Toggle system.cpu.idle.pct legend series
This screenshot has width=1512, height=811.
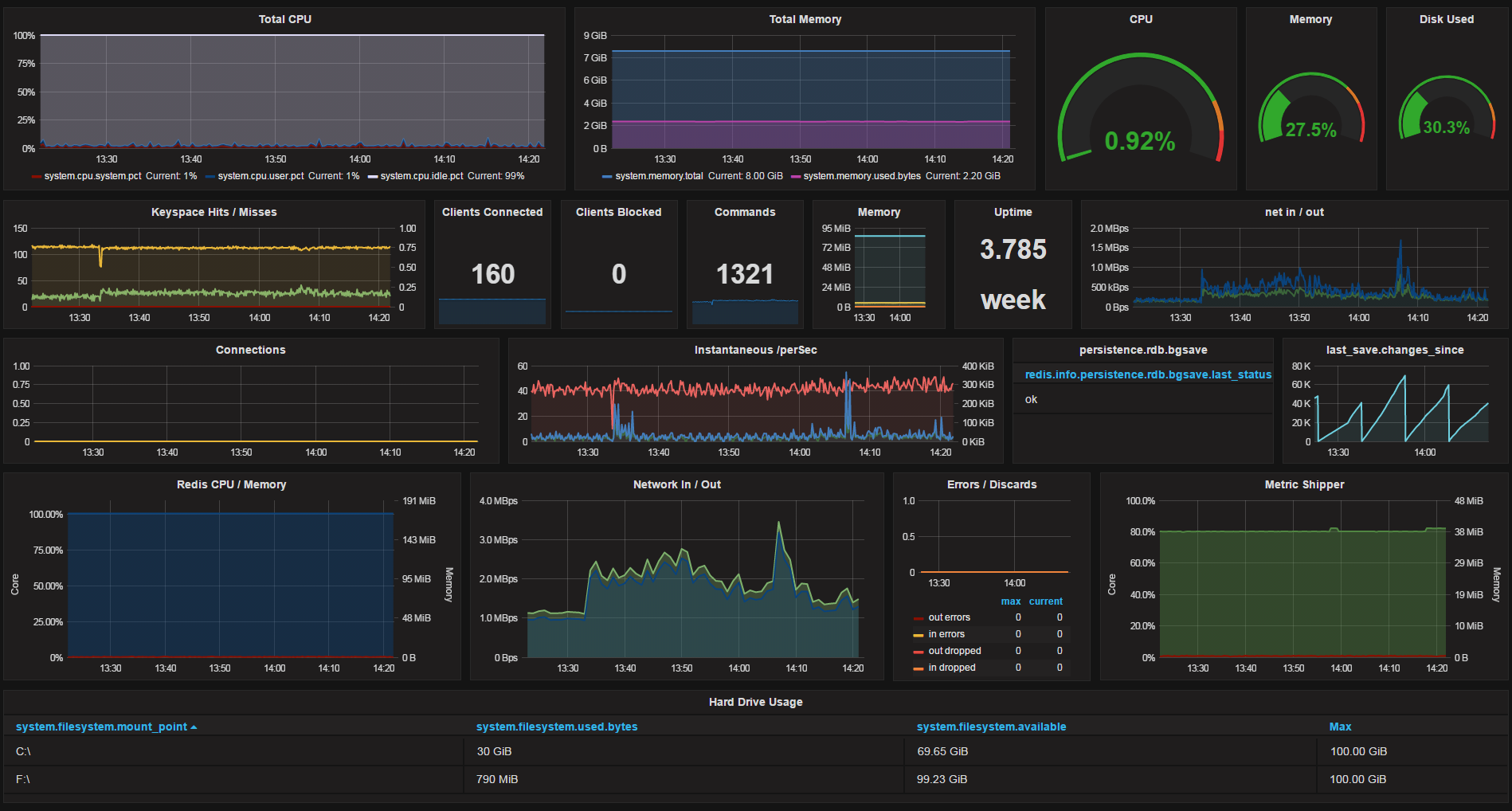pos(421,176)
